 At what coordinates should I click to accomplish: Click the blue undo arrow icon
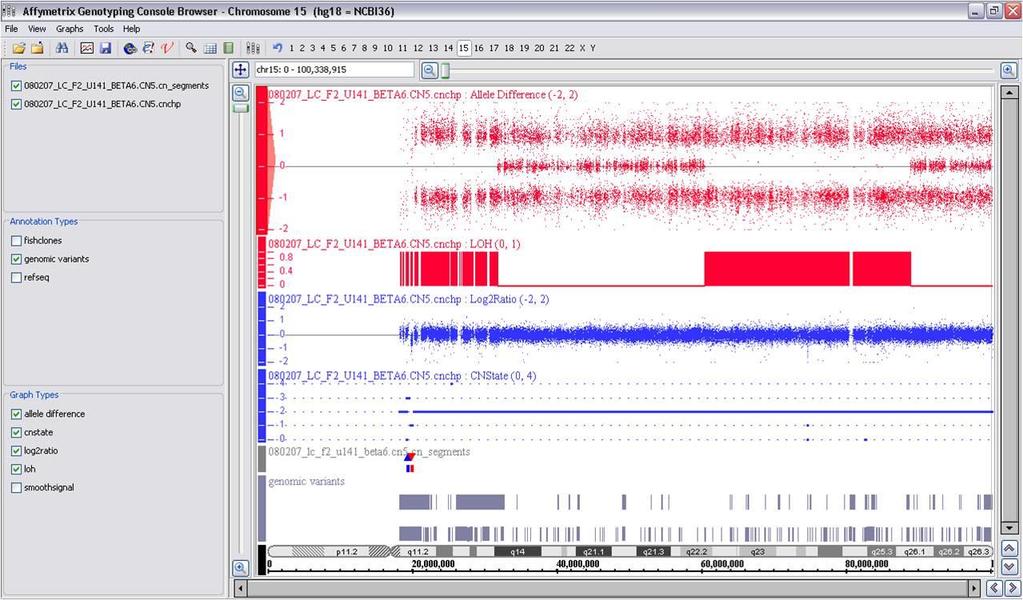click(277, 48)
